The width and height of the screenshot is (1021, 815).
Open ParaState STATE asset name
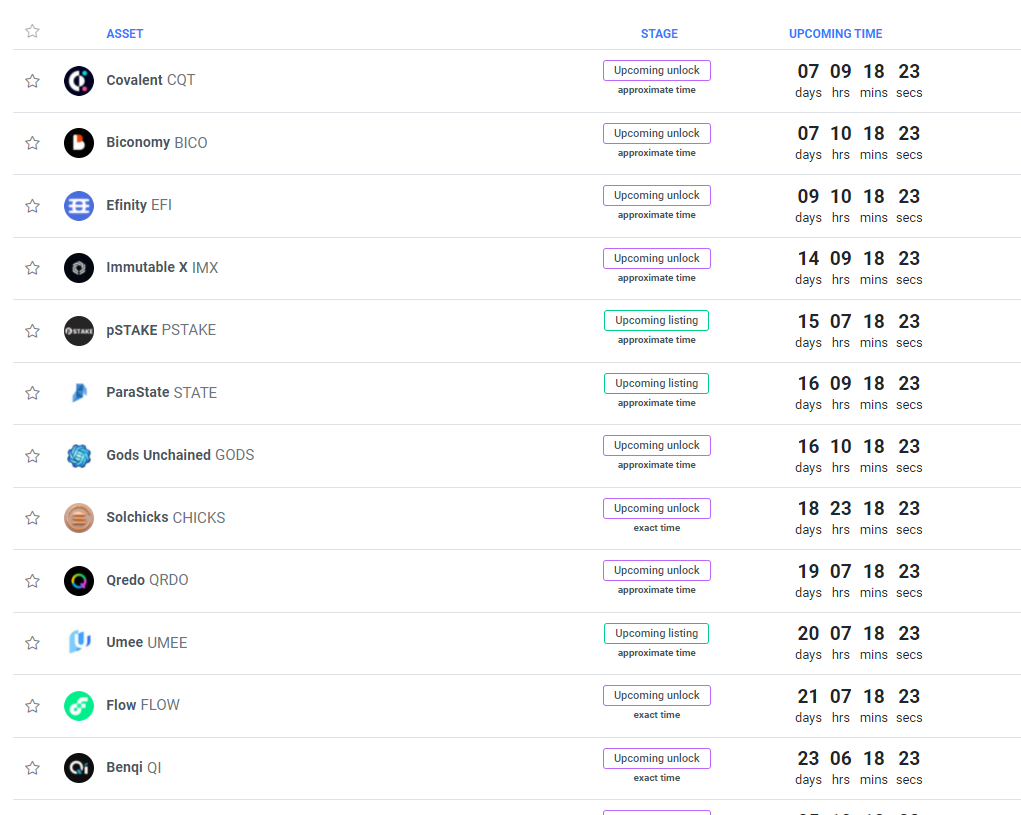click(161, 393)
